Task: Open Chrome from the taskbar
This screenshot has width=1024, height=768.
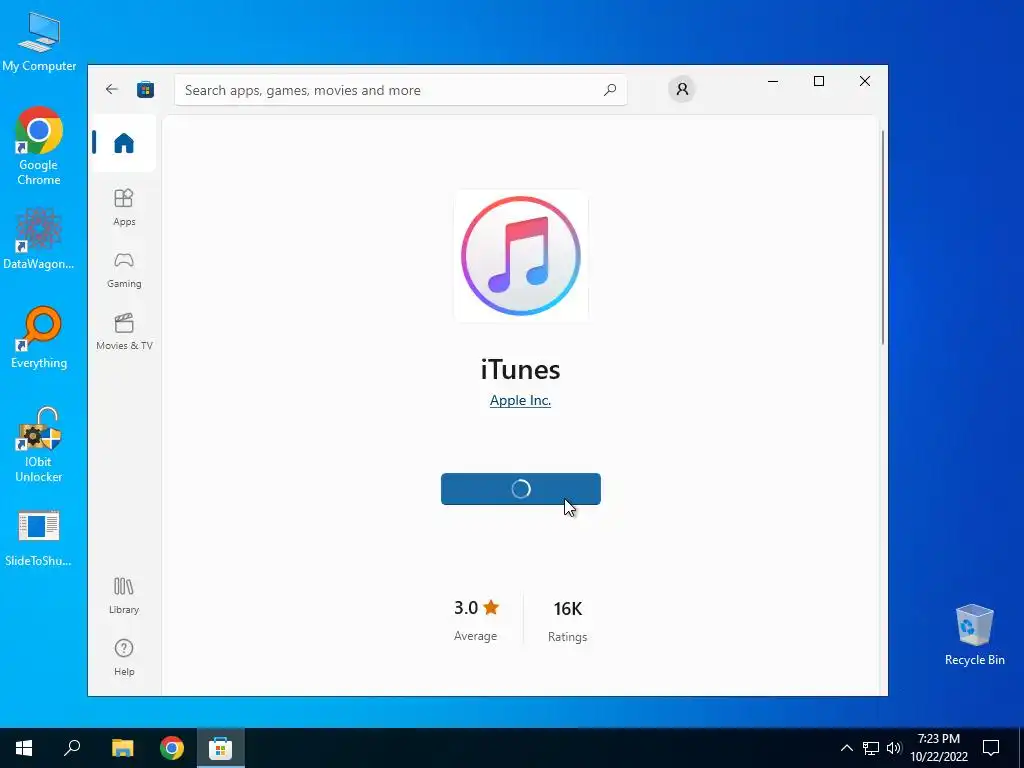Action: (x=172, y=748)
